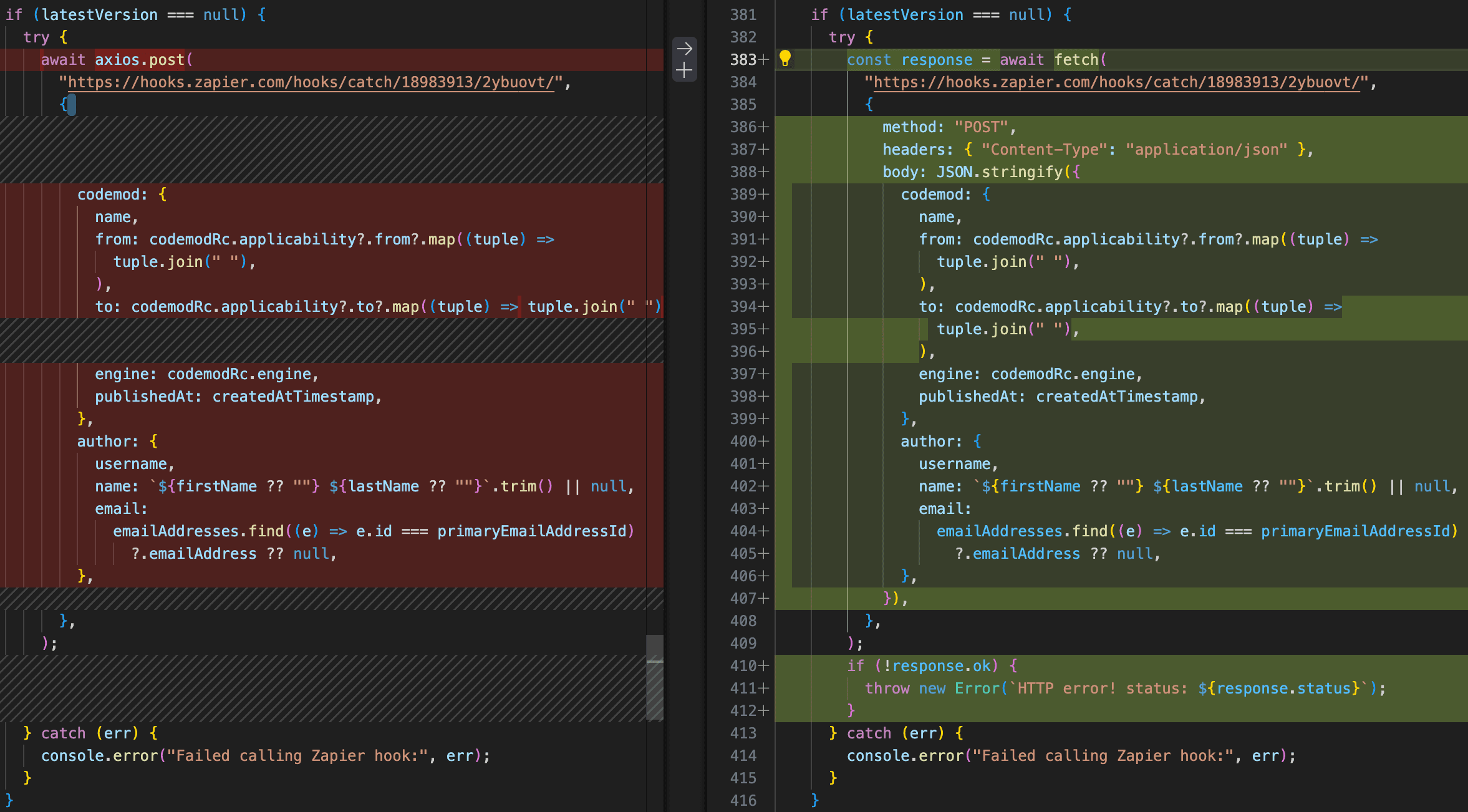Click the plus marker beside line 386

click(764, 127)
